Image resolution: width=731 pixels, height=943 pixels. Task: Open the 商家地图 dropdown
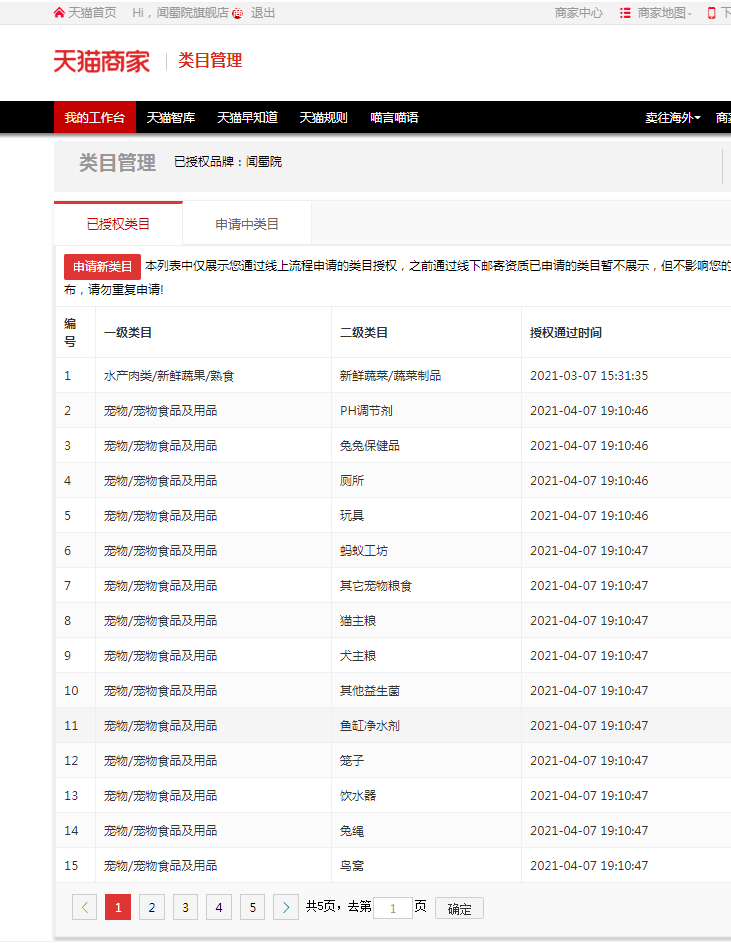pyautogui.click(x=665, y=13)
